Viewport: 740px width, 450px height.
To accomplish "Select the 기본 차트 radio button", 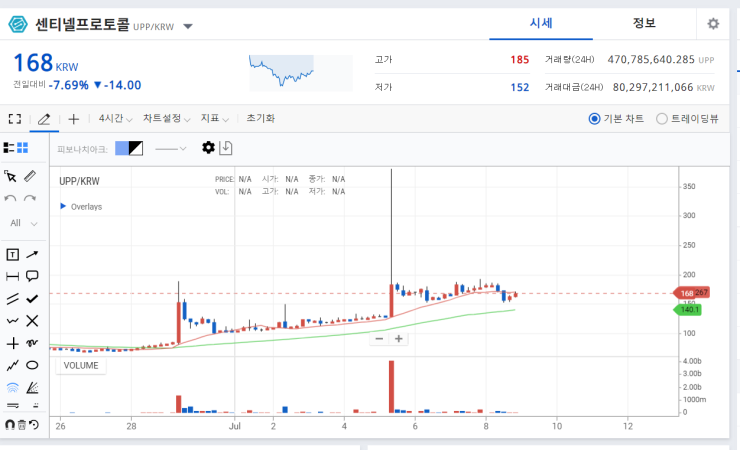I will [594, 119].
